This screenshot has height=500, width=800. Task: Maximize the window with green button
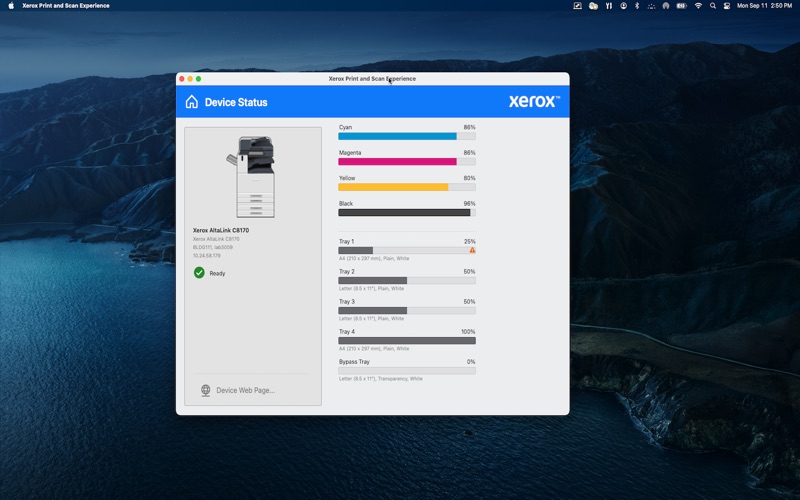coord(198,79)
